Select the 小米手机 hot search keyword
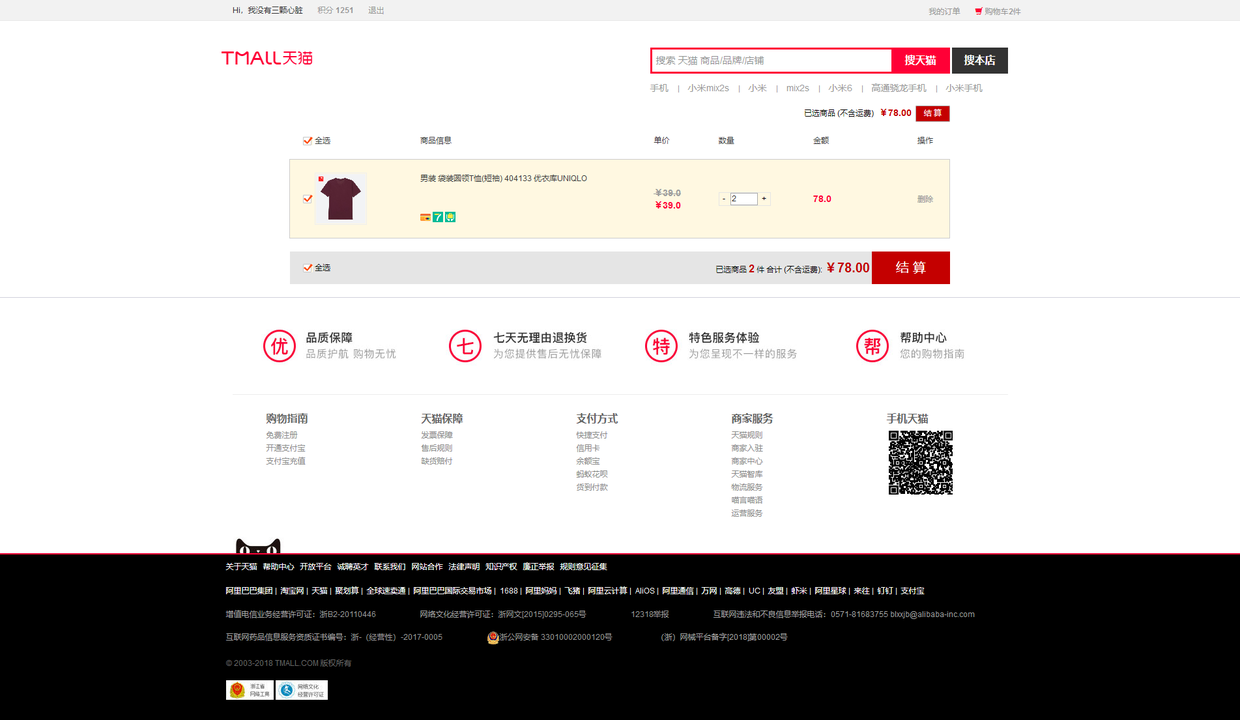1240x720 pixels. click(964, 88)
